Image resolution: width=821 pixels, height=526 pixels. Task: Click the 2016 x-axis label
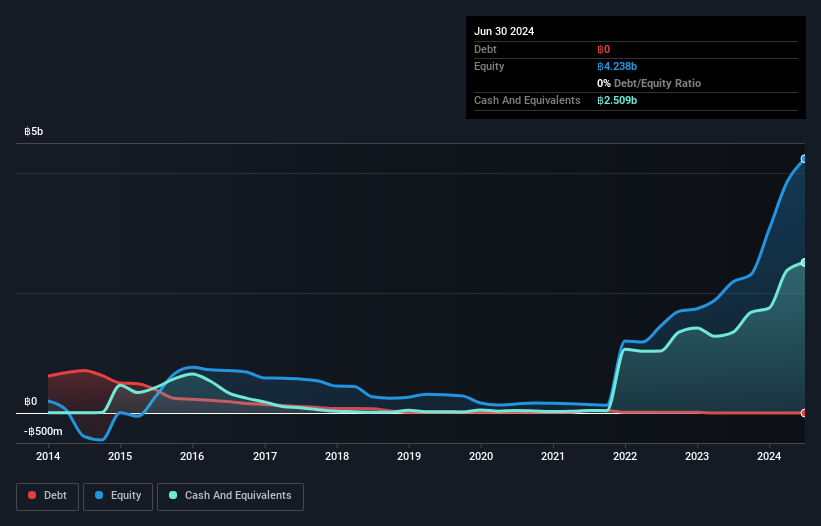pyautogui.click(x=192, y=456)
